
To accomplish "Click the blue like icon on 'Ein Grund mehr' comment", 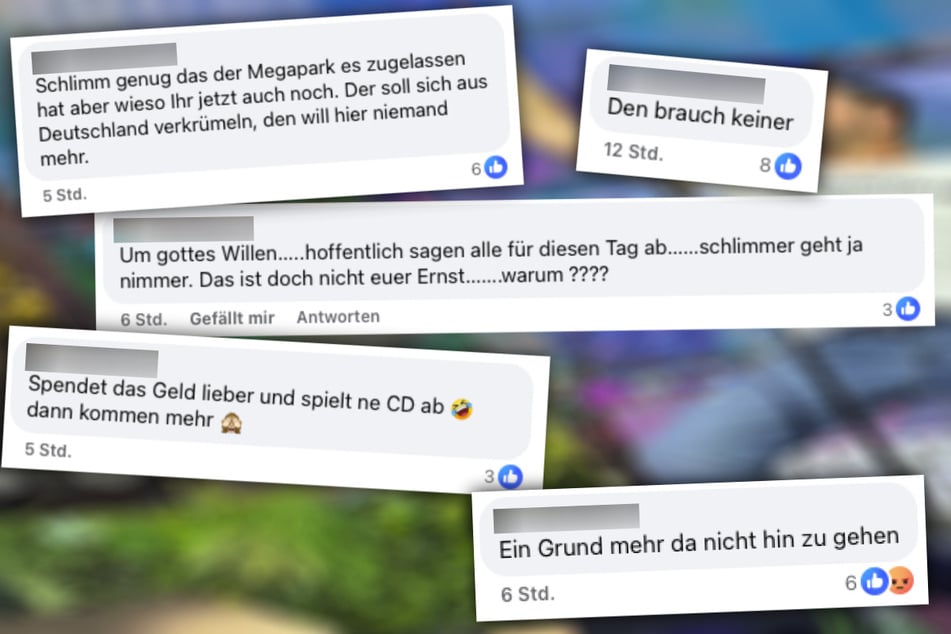I will click(x=875, y=581).
